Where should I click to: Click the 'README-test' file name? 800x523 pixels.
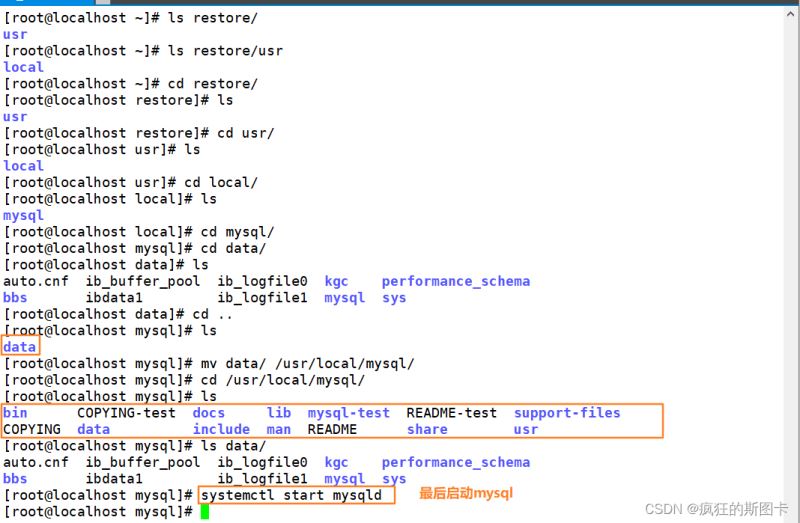pos(451,413)
